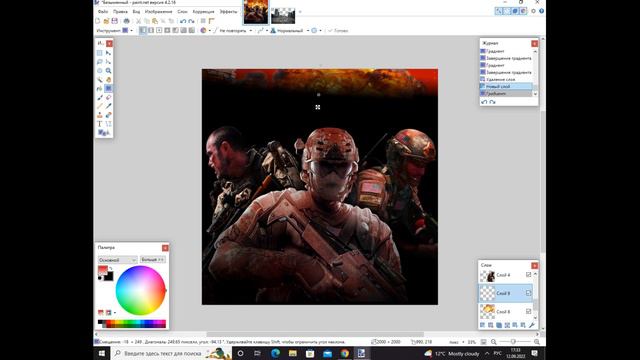Select the Clone Stamp tool

100,115
